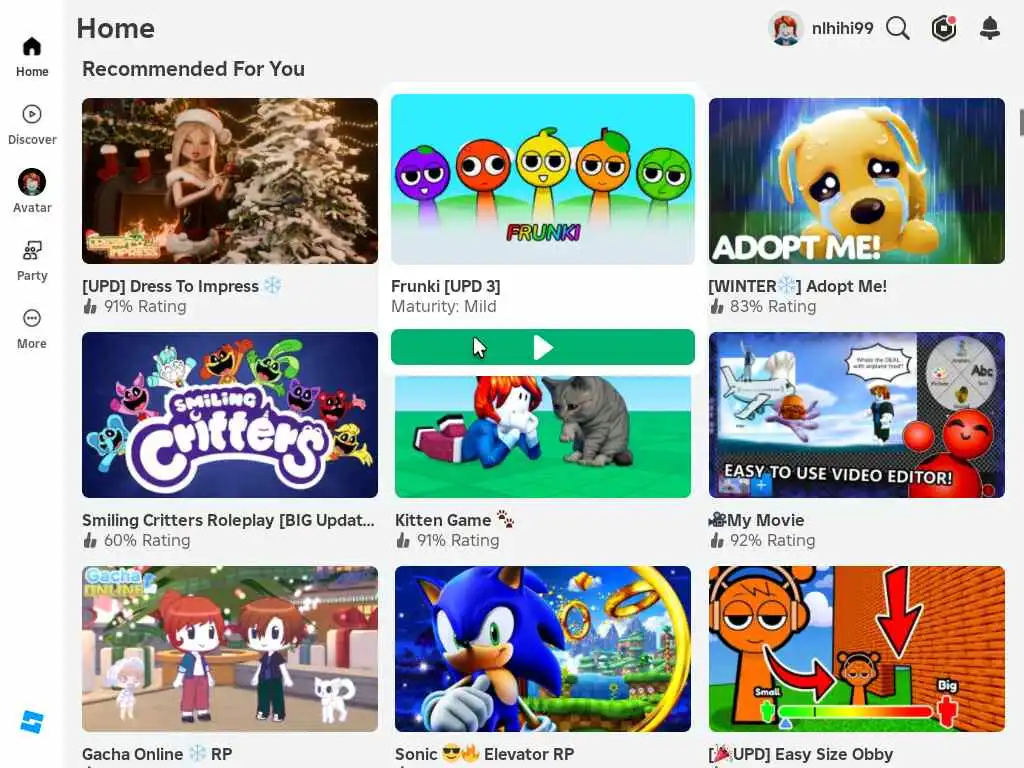Open the Smiling Critters thumbnail
The width and height of the screenshot is (1024, 768).
(x=230, y=415)
